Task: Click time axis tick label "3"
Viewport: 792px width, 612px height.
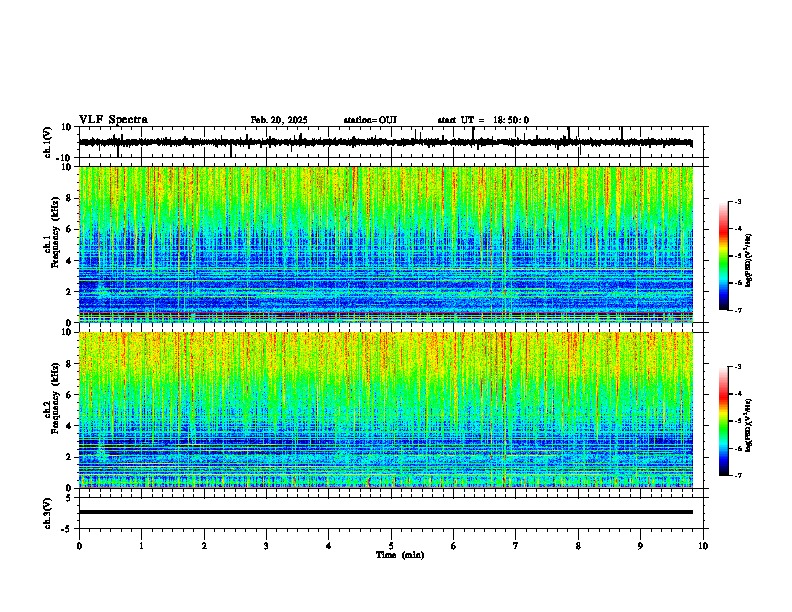Action: [x=266, y=546]
